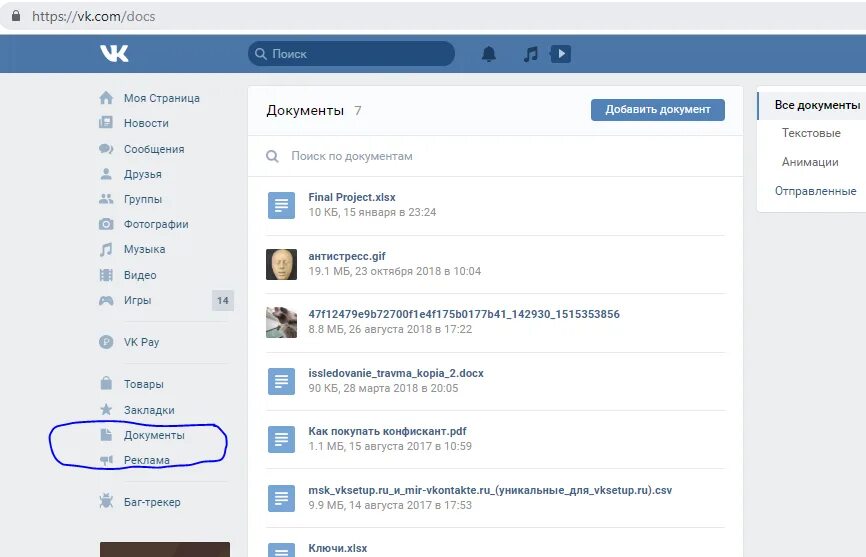Viewport: 866px width, 557px height.
Task: Click the chat bubbles icon beside Сообщения
Action: click(106, 148)
